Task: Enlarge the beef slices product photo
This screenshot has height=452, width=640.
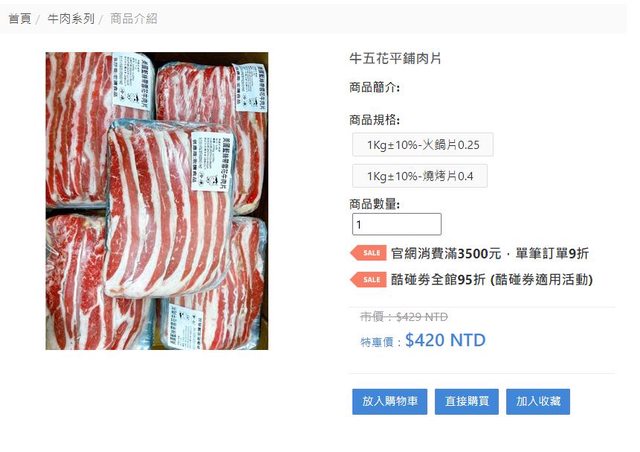Action: pos(157,201)
